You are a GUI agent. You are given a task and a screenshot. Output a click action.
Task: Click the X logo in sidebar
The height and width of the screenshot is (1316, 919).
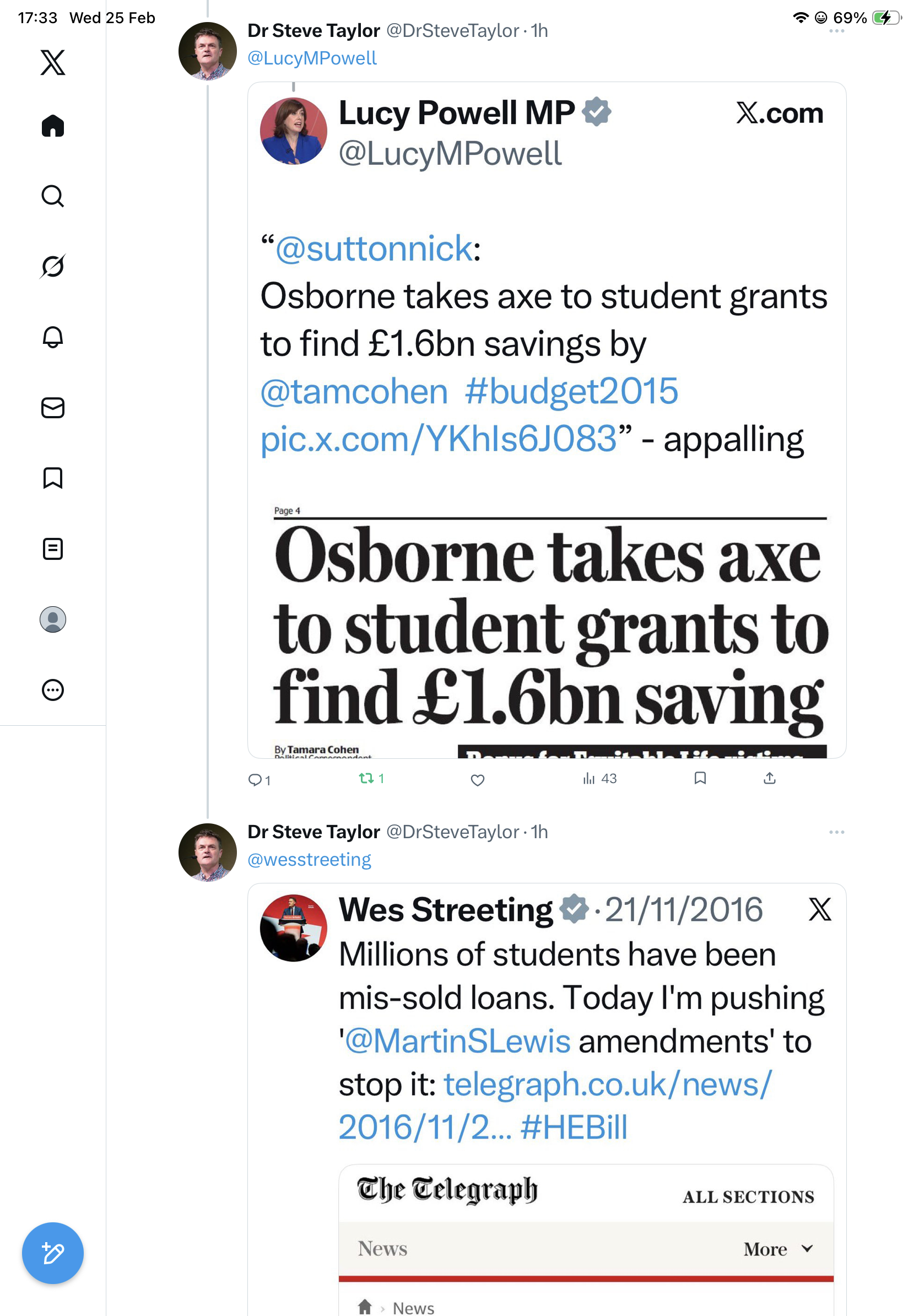point(53,62)
